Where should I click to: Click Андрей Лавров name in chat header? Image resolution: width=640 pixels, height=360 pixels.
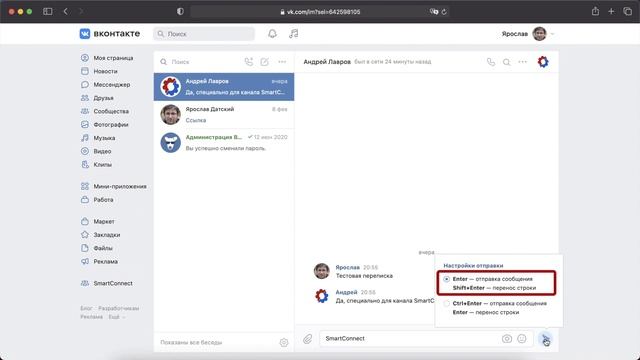pos(327,62)
